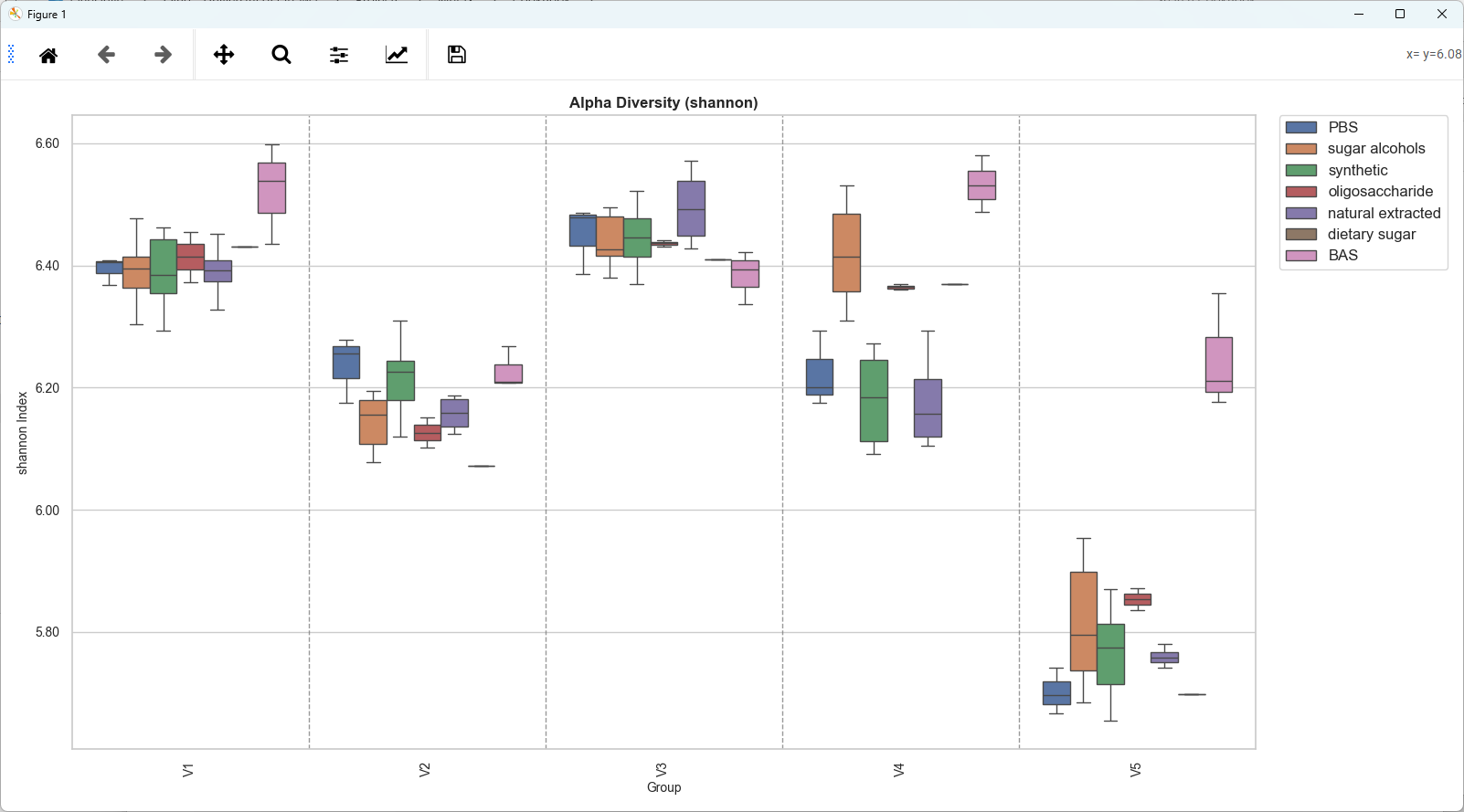Click the 'natural extracted' legend label
Viewport: 1464px width, 812px height.
coord(1384,213)
